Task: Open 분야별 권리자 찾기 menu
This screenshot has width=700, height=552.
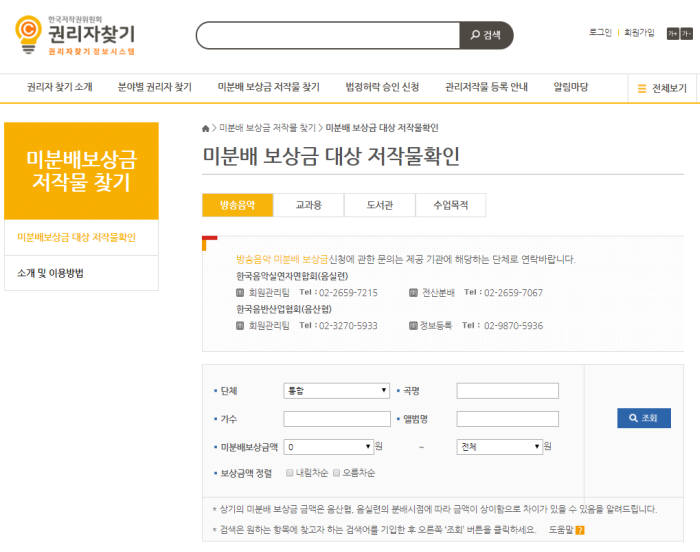Action: click(154, 87)
